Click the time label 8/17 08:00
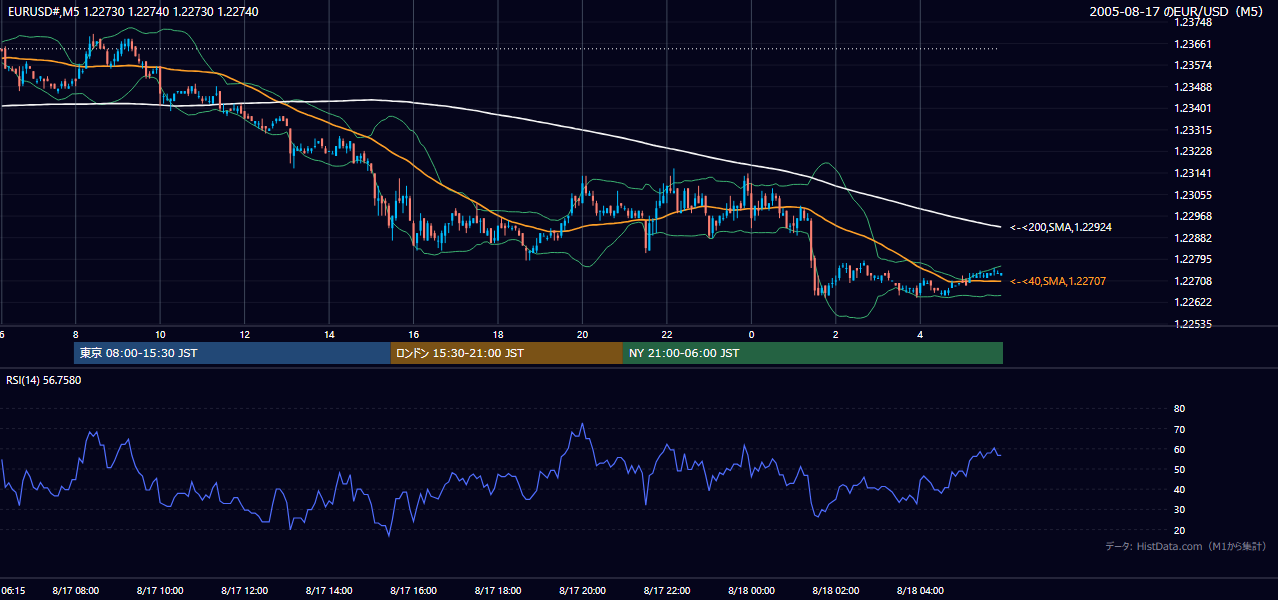Viewport: 1278px width, 600px height. click(x=75, y=591)
